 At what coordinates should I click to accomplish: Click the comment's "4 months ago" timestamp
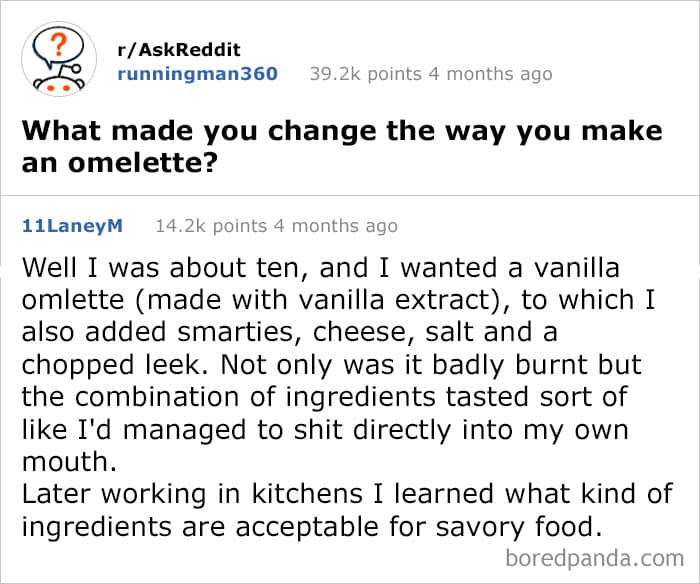[x=335, y=226]
